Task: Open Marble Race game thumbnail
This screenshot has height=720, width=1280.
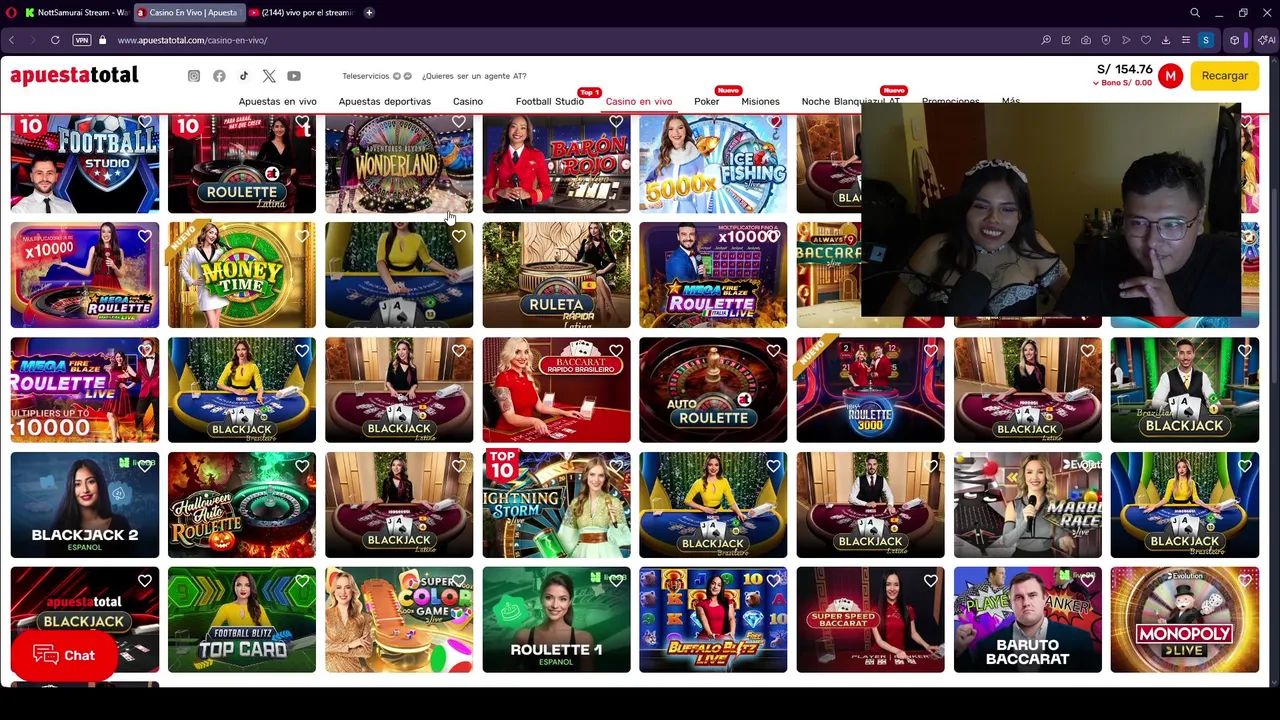Action: pyautogui.click(x=1027, y=505)
